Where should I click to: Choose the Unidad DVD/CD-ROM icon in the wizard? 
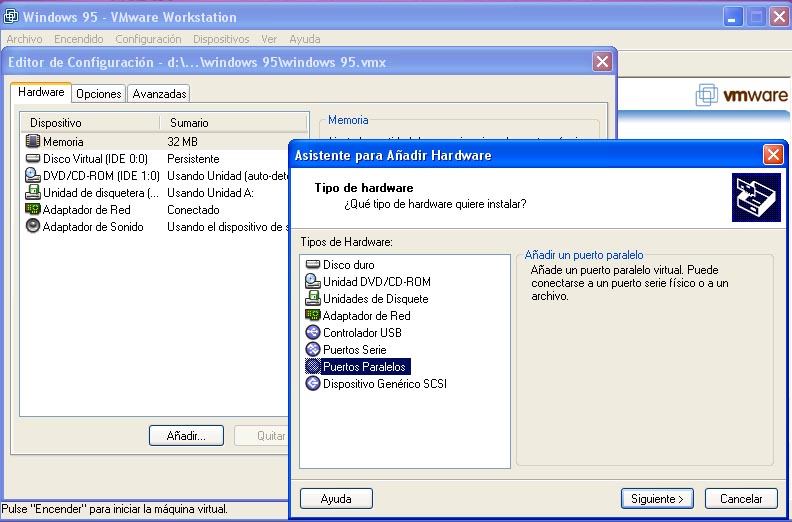(x=313, y=281)
